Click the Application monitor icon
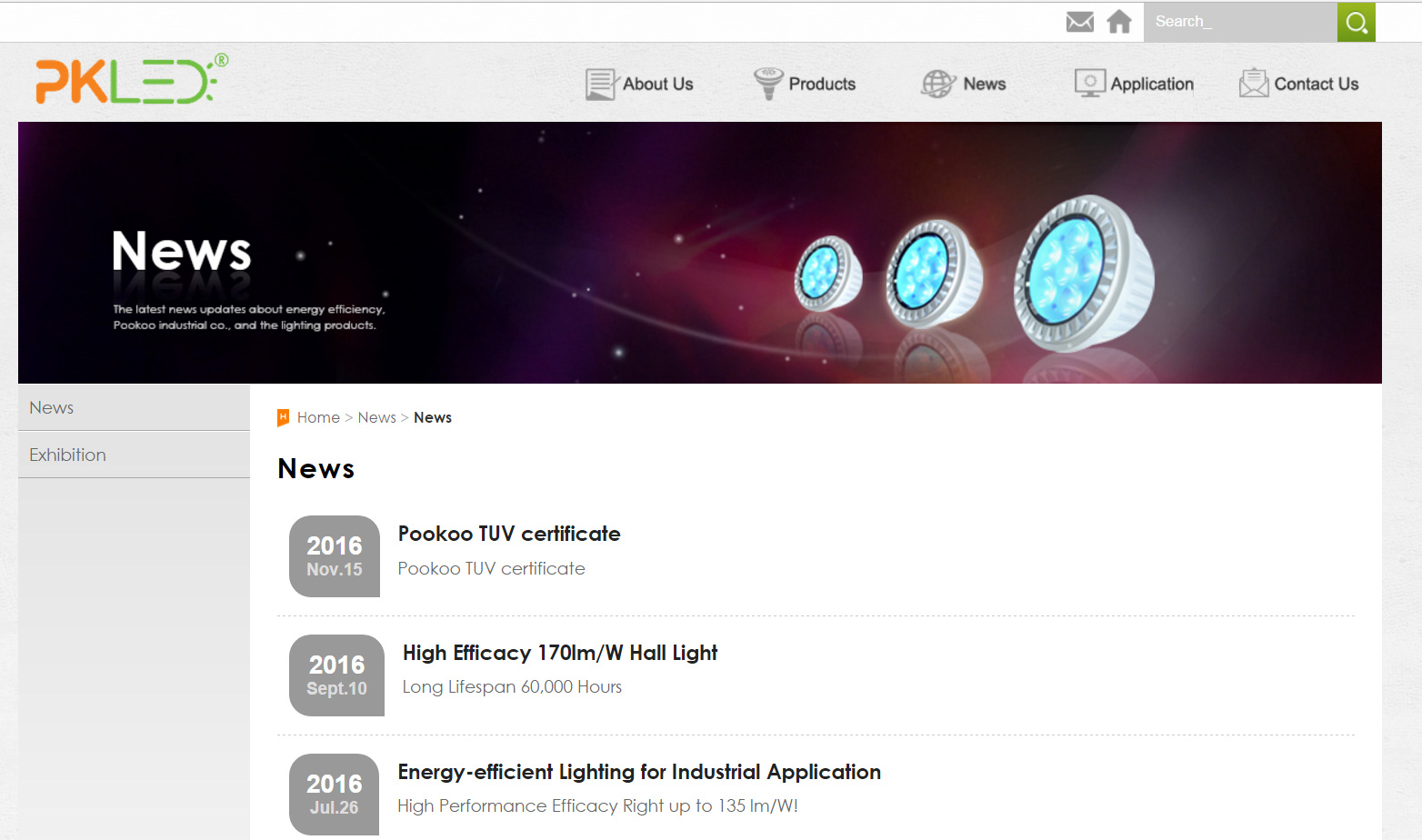The height and width of the screenshot is (840, 1422). 1089,84
